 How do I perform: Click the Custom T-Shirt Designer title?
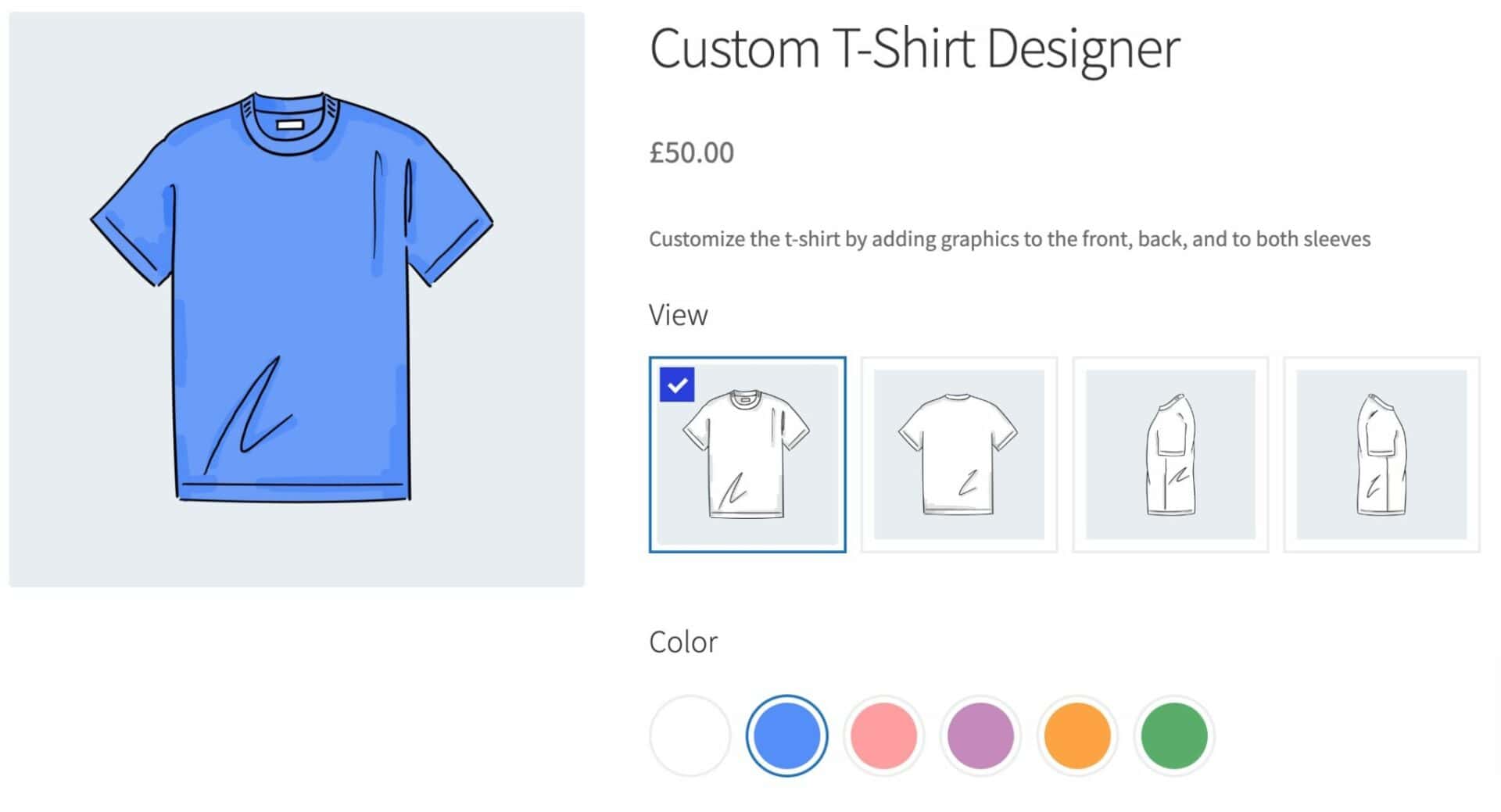pos(914,49)
